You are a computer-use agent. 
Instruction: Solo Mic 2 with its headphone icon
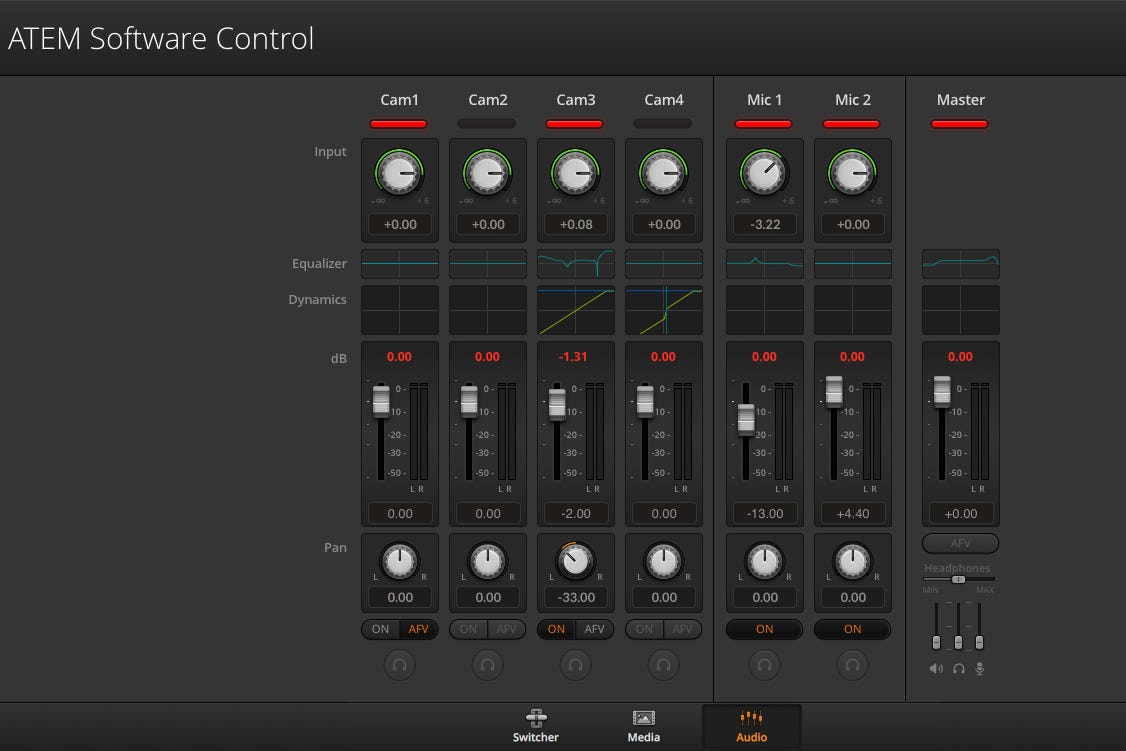tap(852, 665)
